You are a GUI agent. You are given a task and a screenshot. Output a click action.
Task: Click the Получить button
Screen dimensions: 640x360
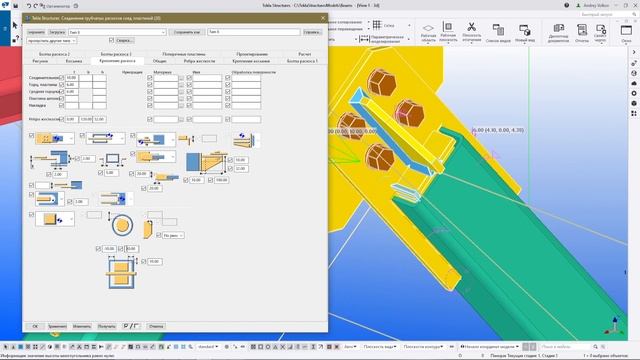click(107, 326)
